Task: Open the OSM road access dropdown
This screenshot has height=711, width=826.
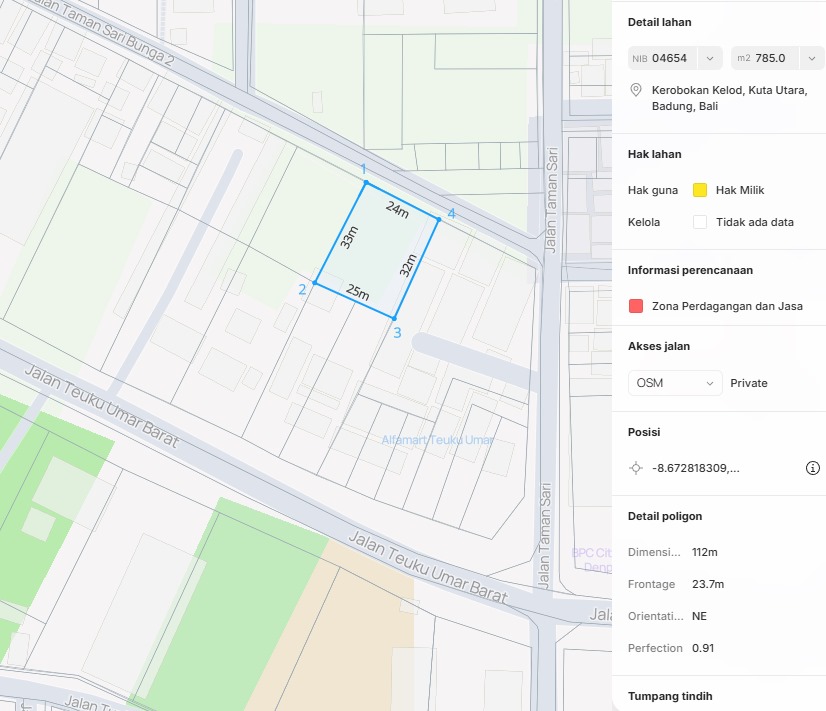Action: pyautogui.click(x=675, y=383)
